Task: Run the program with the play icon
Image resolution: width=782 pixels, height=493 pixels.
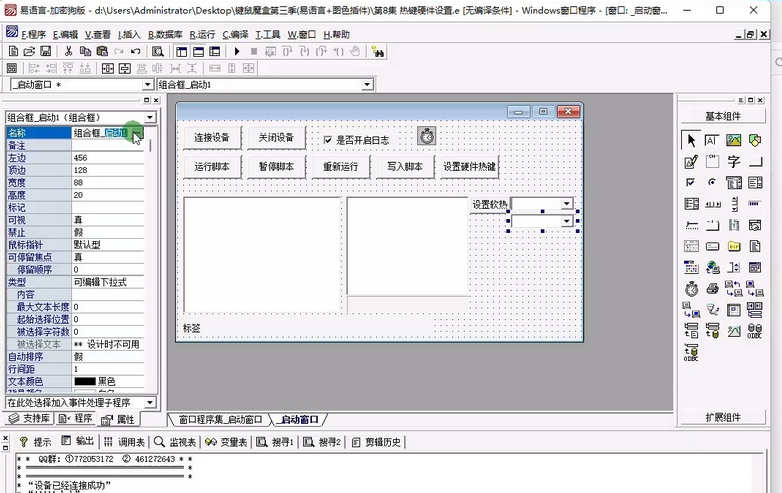Action: [237, 51]
